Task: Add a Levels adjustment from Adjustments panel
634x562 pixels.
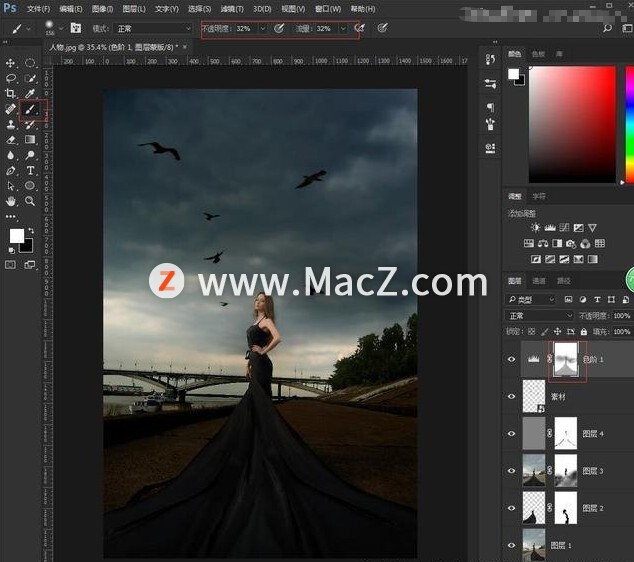Action: [x=549, y=228]
